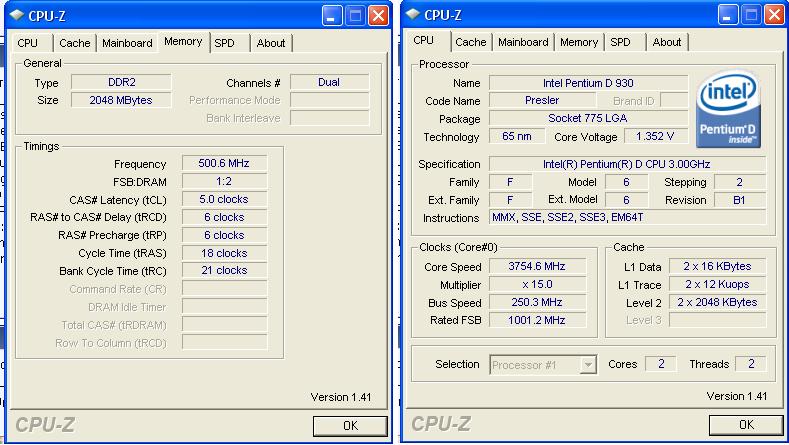Click the Multiplier value x 15.0

(537, 284)
